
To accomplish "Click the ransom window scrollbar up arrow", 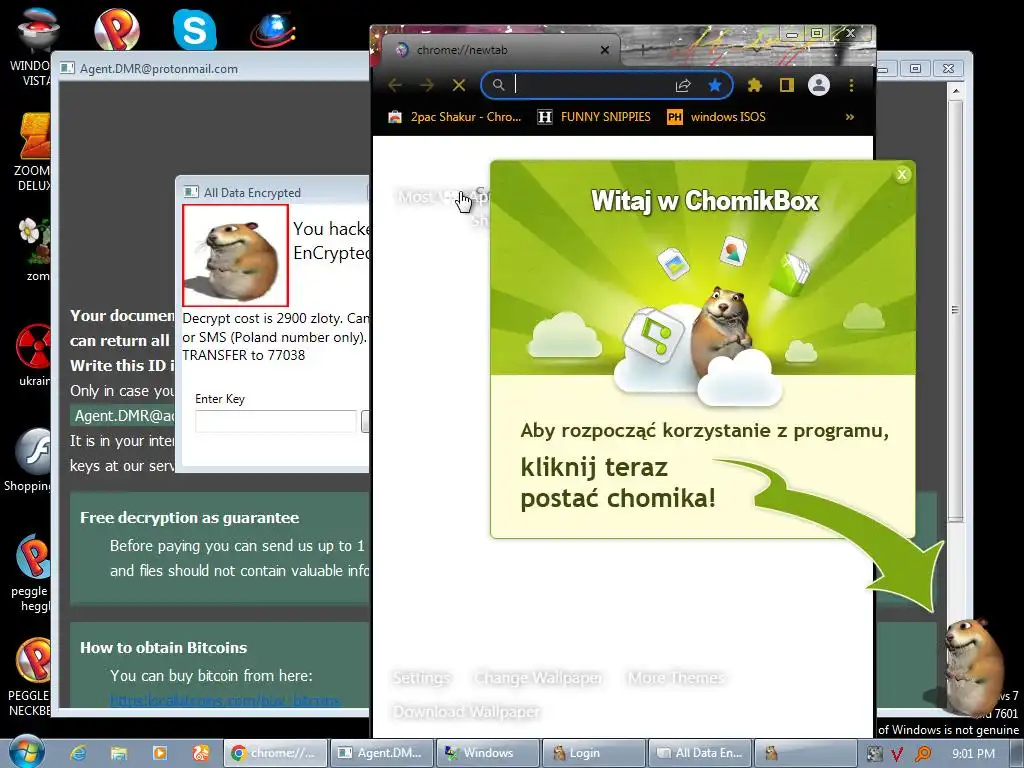I will (955, 91).
